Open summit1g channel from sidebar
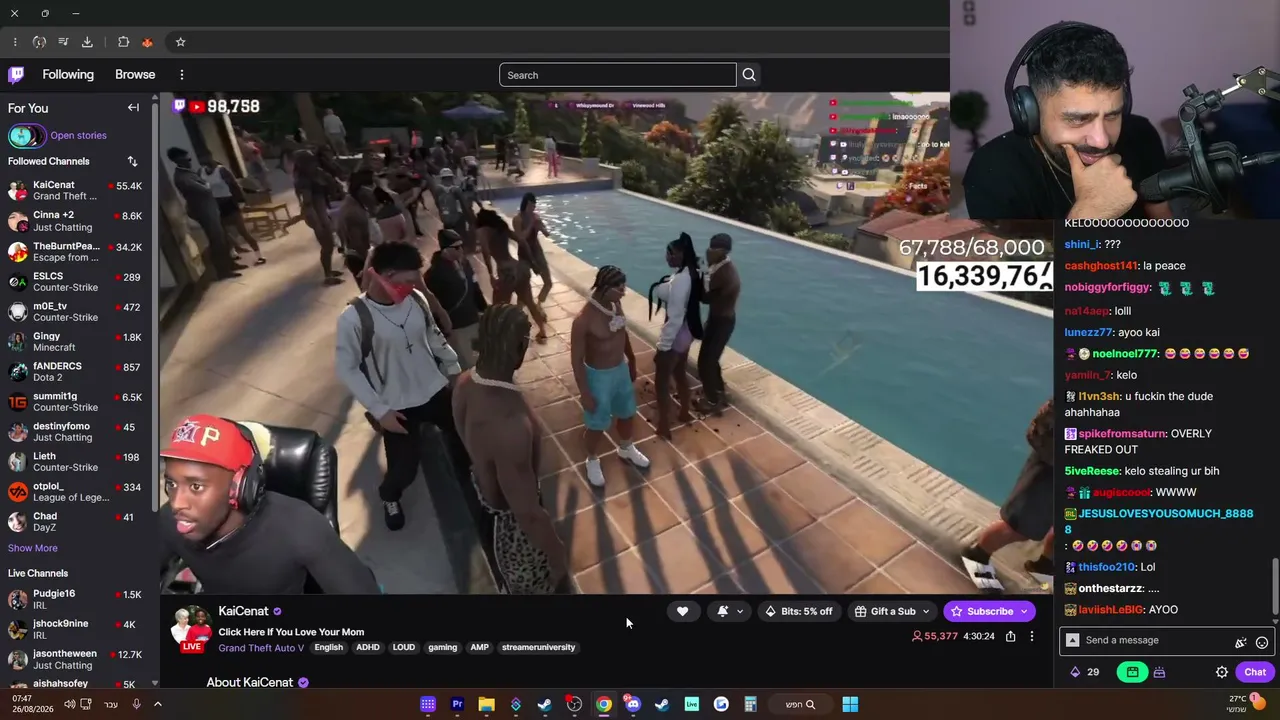Image resolution: width=1280 pixels, height=720 pixels. (x=78, y=401)
